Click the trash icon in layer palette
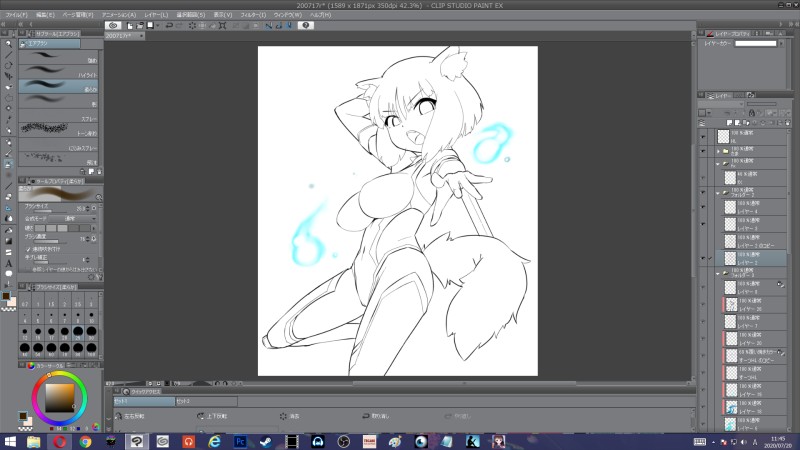The width and height of the screenshot is (800, 450). click(788, 122)
